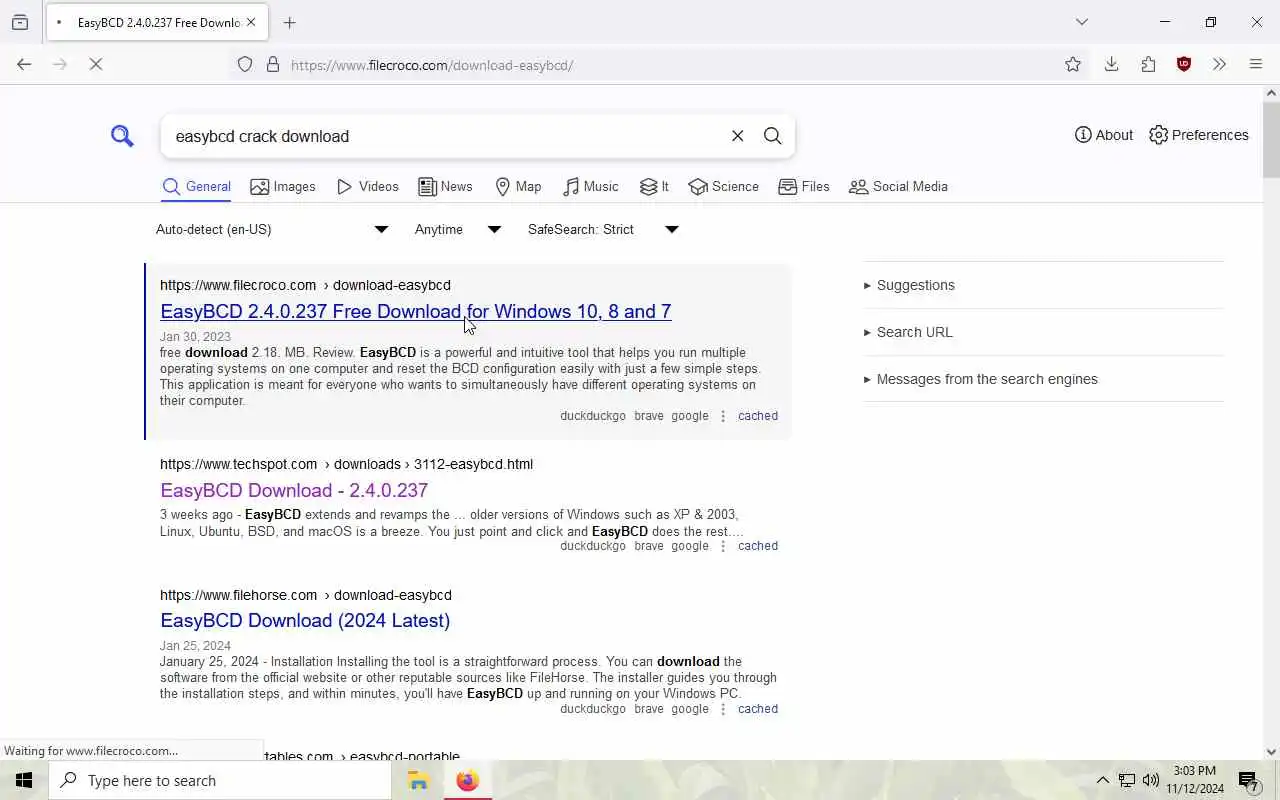Click the Firefox taskbar icon
Screen dimensions: 1280x800
[467, 780]
